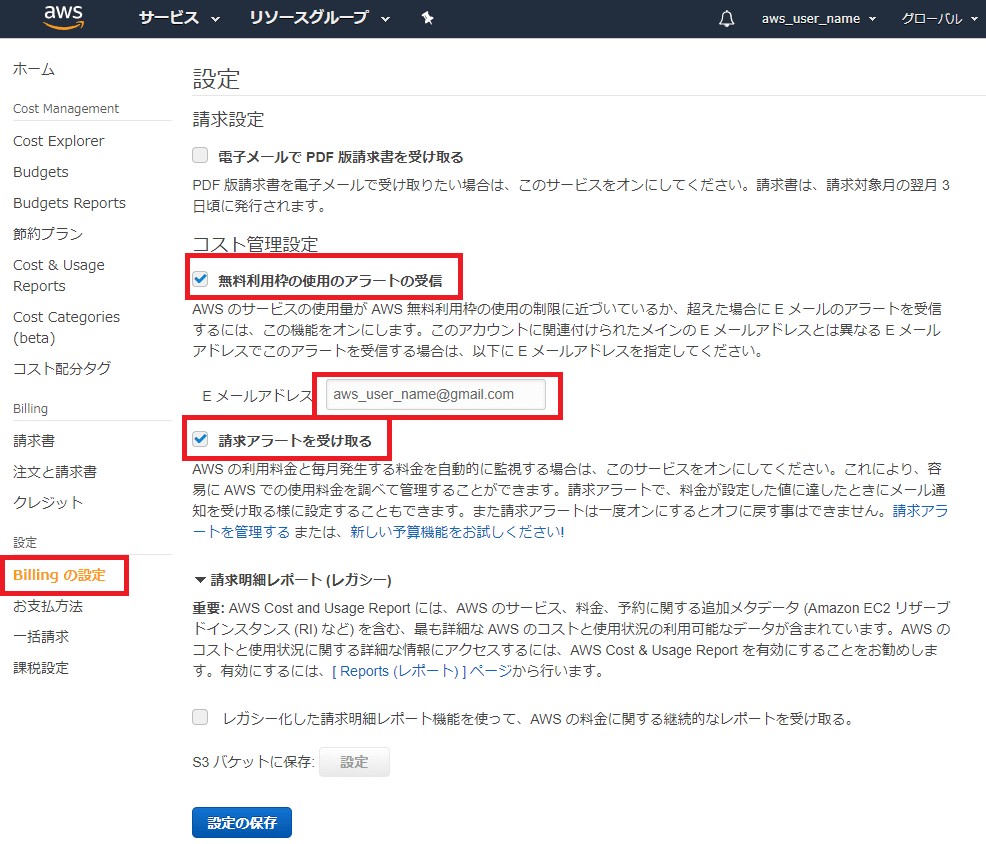Open 課税設定 in sidebar
The width and height of the screenshot is (986, 844).
41,667
